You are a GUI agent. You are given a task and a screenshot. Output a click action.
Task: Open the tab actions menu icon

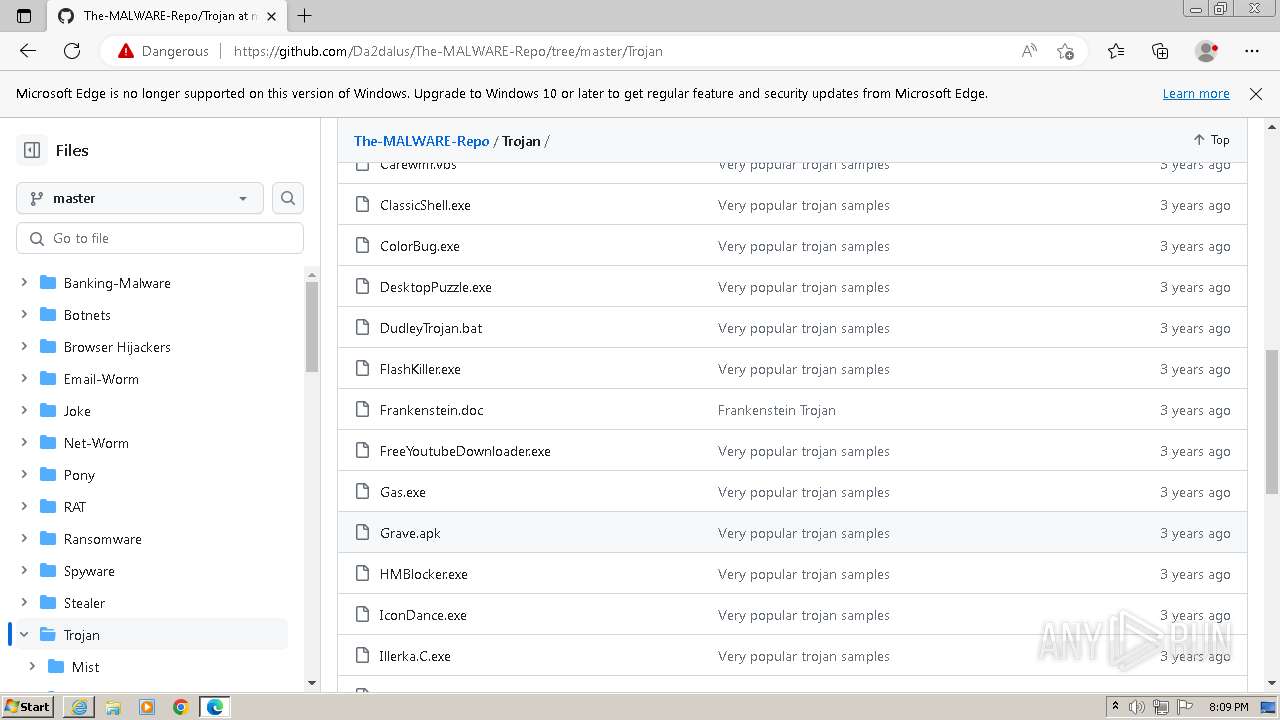point(24,16)
